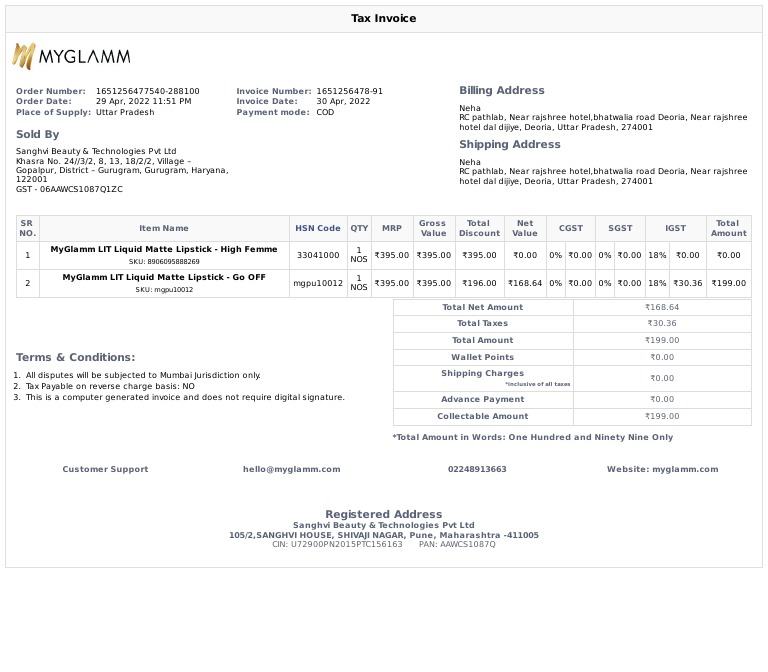Click Total Taxes value ₹30.36

(662, 323)
